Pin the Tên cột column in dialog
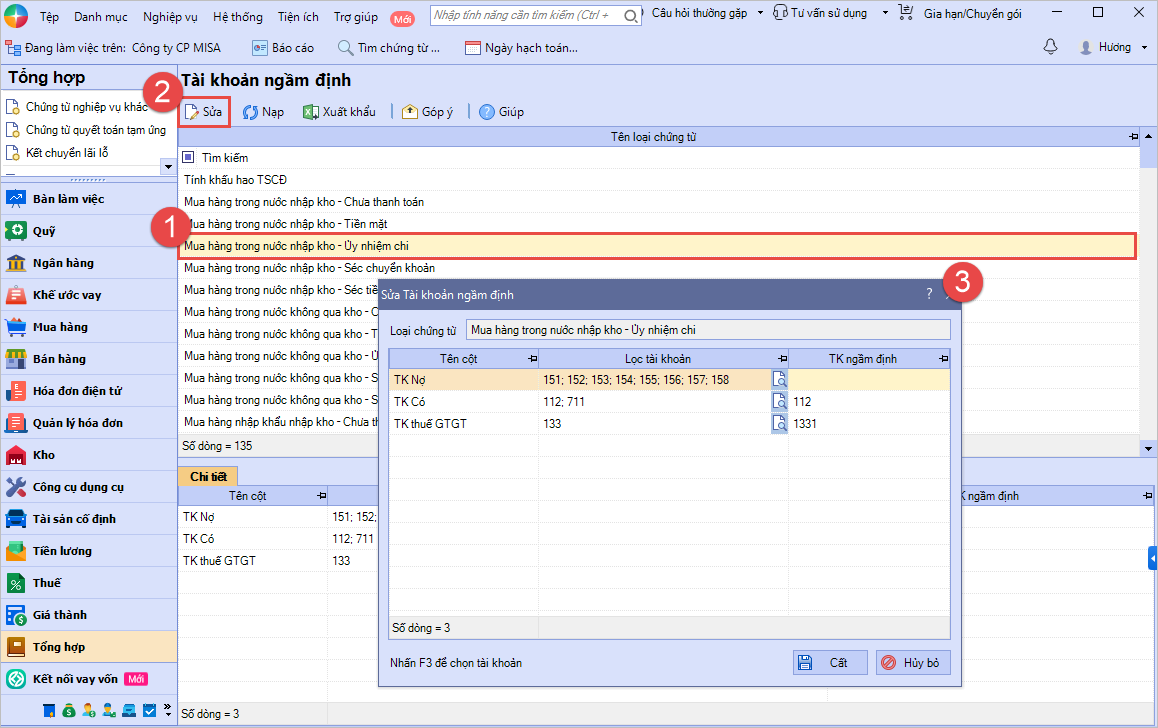 (532, 359)
